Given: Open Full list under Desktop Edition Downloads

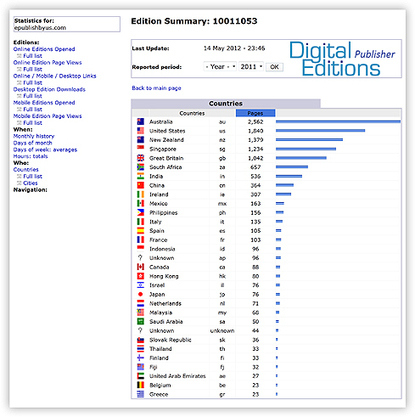Looking at the screenshot, I should pyautogui.click(x=32, y=96).
